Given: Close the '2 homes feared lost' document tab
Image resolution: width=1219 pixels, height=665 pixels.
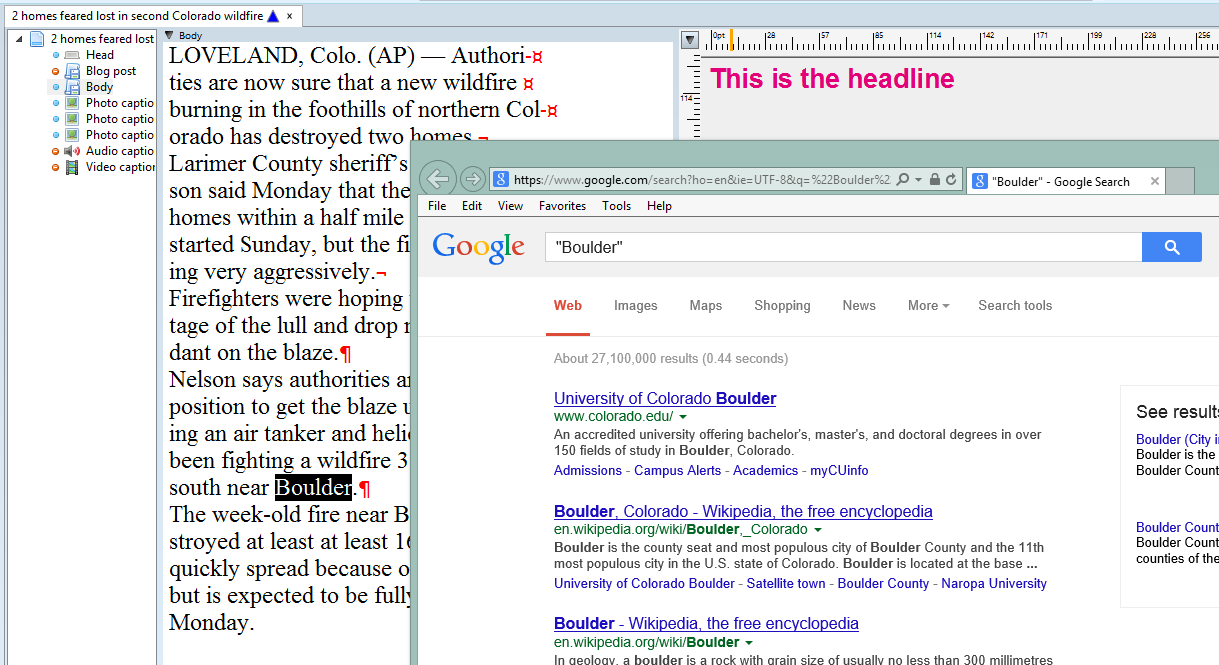Looking at the screenshot, I should pos(290,16).
